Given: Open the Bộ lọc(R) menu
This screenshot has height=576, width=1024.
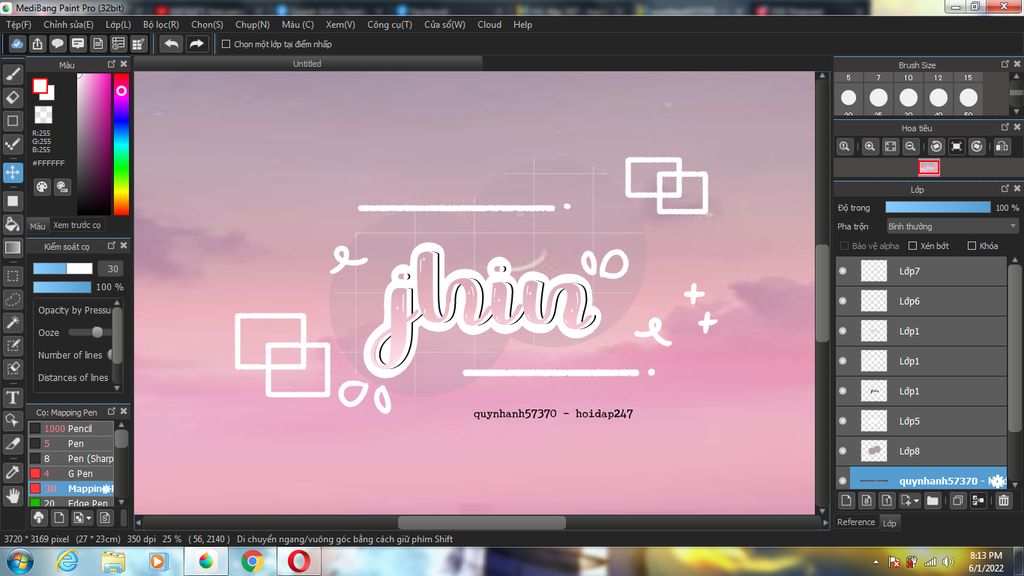Looking at the screenshot, I should [161, 24].
